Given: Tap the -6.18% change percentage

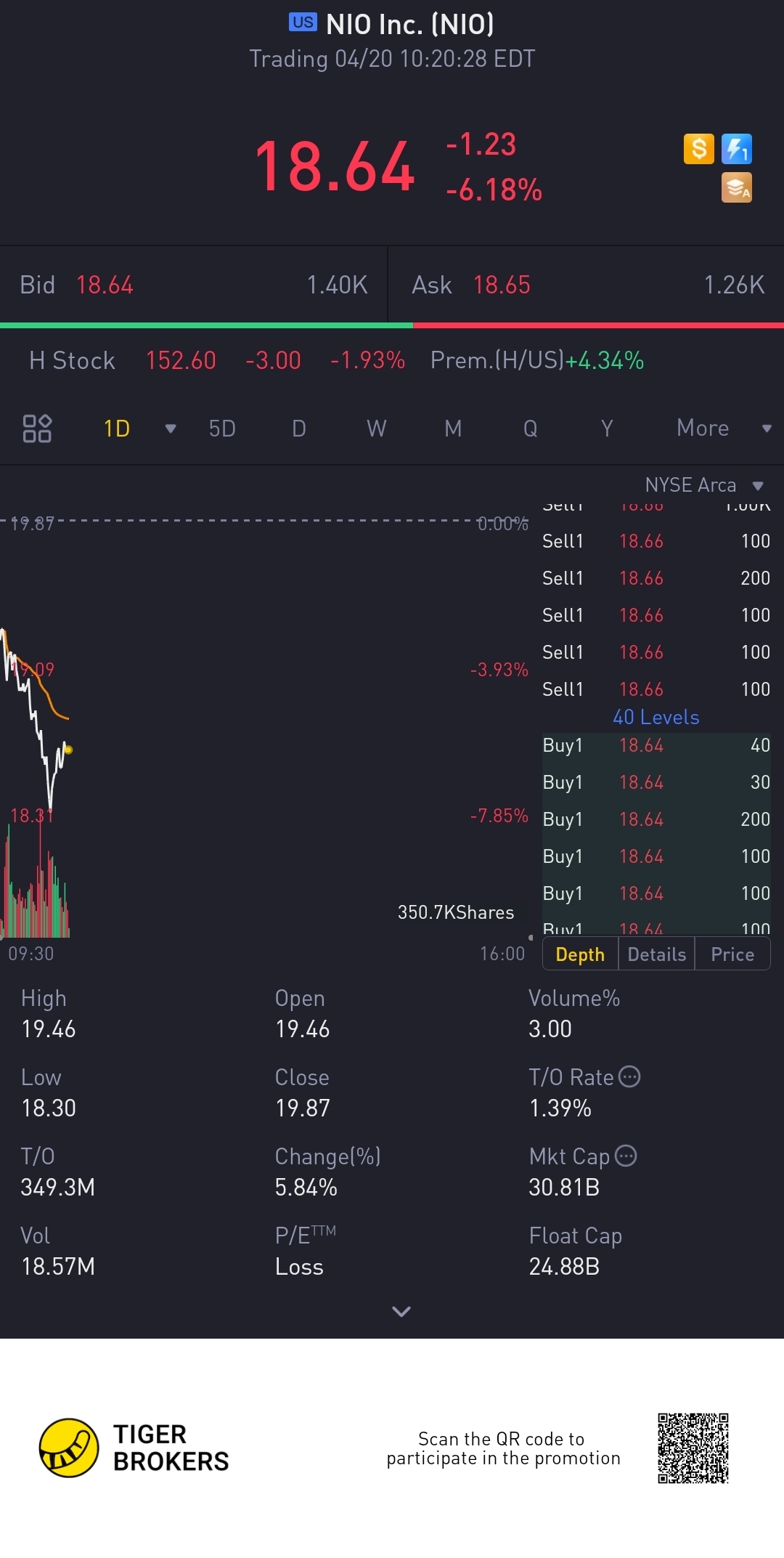Looking at the screenshot, I should tap(494, 190).
